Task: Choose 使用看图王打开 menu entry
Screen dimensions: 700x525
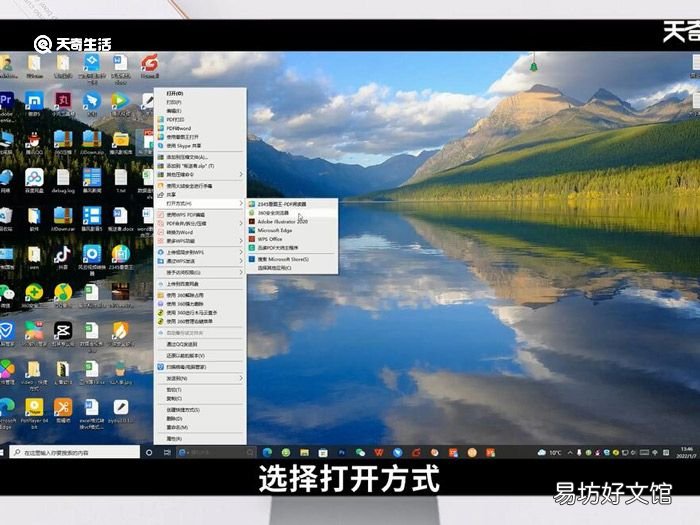Action: pos(200,137)
